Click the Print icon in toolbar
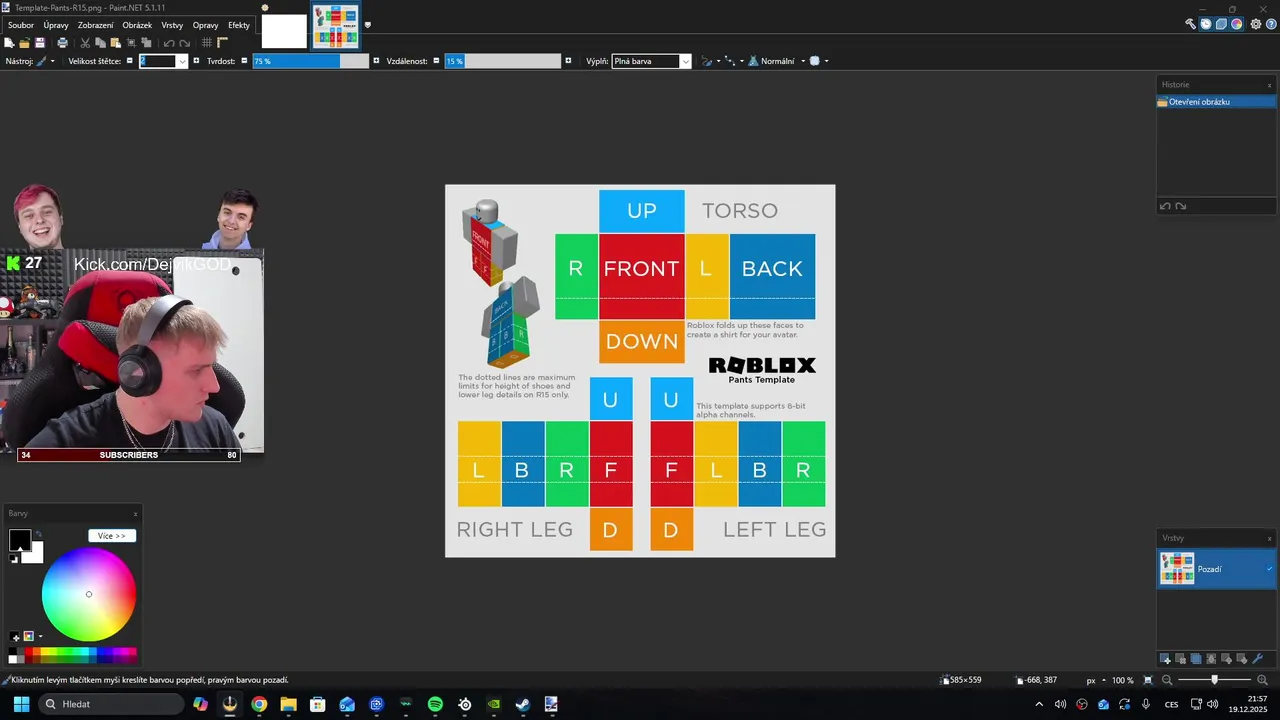 (63, 43)
